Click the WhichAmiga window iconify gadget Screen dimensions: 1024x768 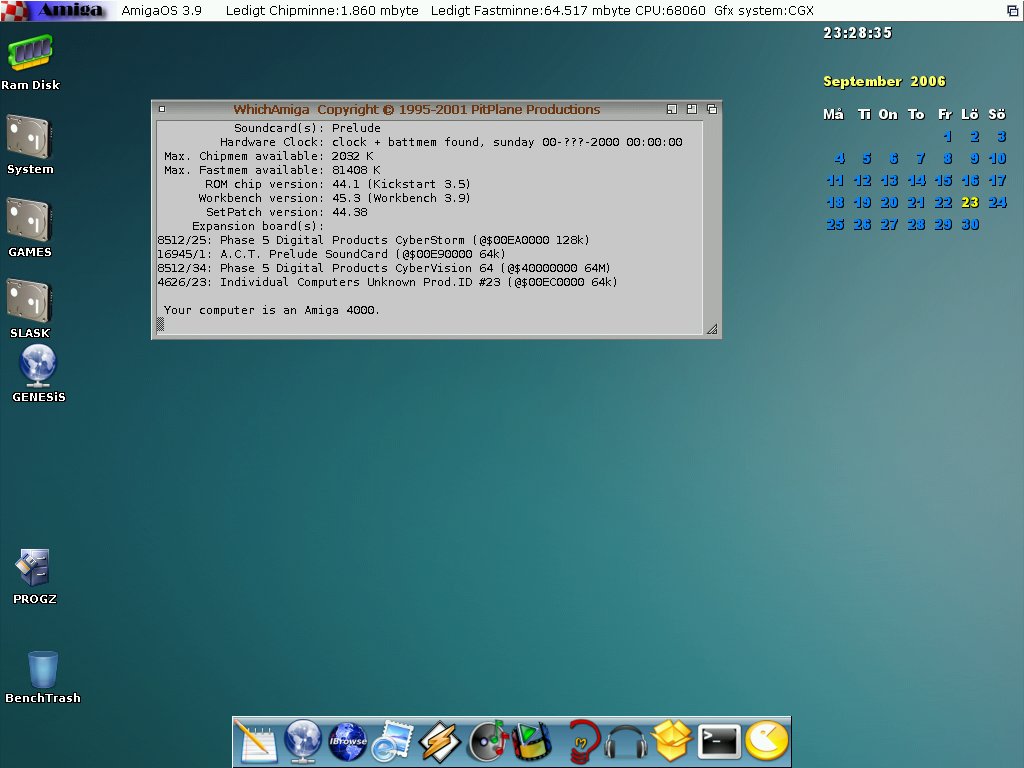[672, 109]
